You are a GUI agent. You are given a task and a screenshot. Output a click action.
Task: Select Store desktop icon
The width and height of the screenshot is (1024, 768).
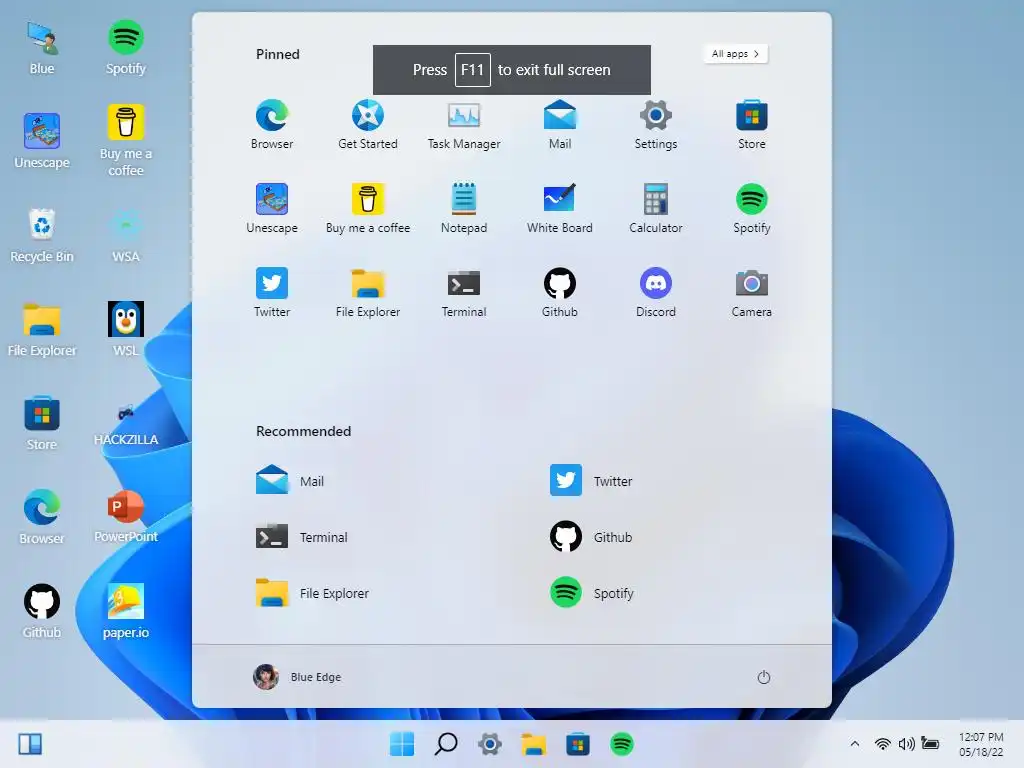[42, 423]
